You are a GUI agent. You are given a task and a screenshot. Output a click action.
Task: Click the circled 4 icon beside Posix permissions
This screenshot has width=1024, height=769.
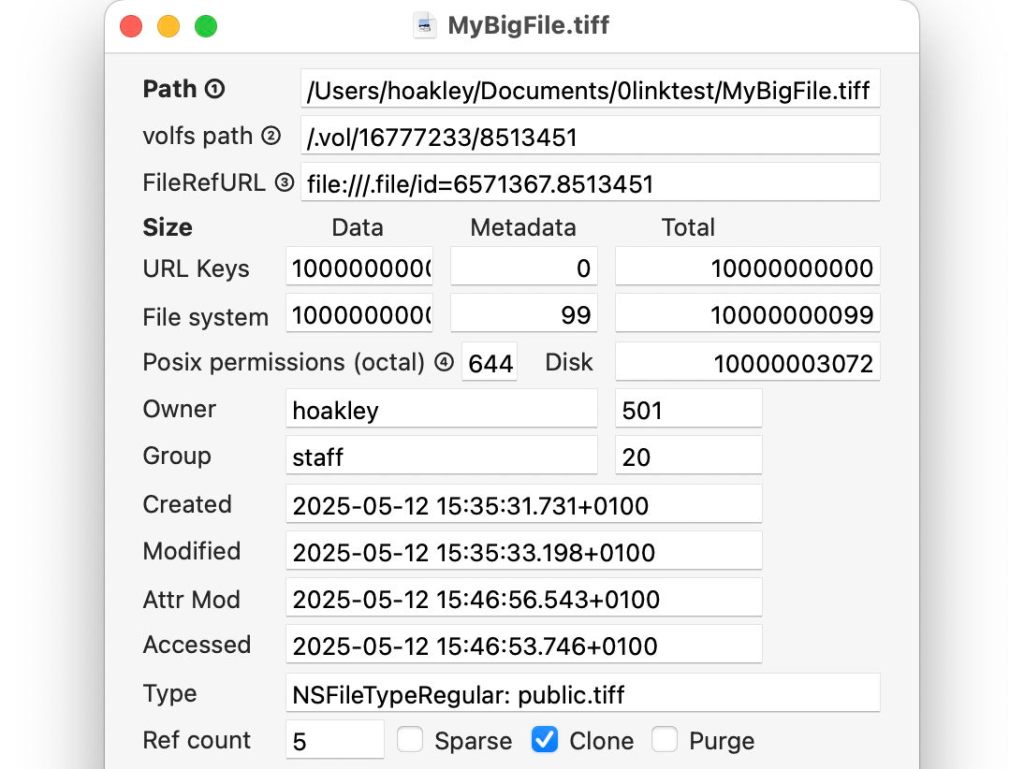pos(444,362)
